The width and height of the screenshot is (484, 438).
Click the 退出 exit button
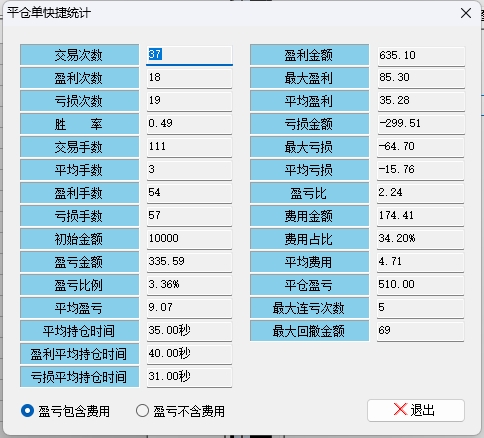point(416,410)
